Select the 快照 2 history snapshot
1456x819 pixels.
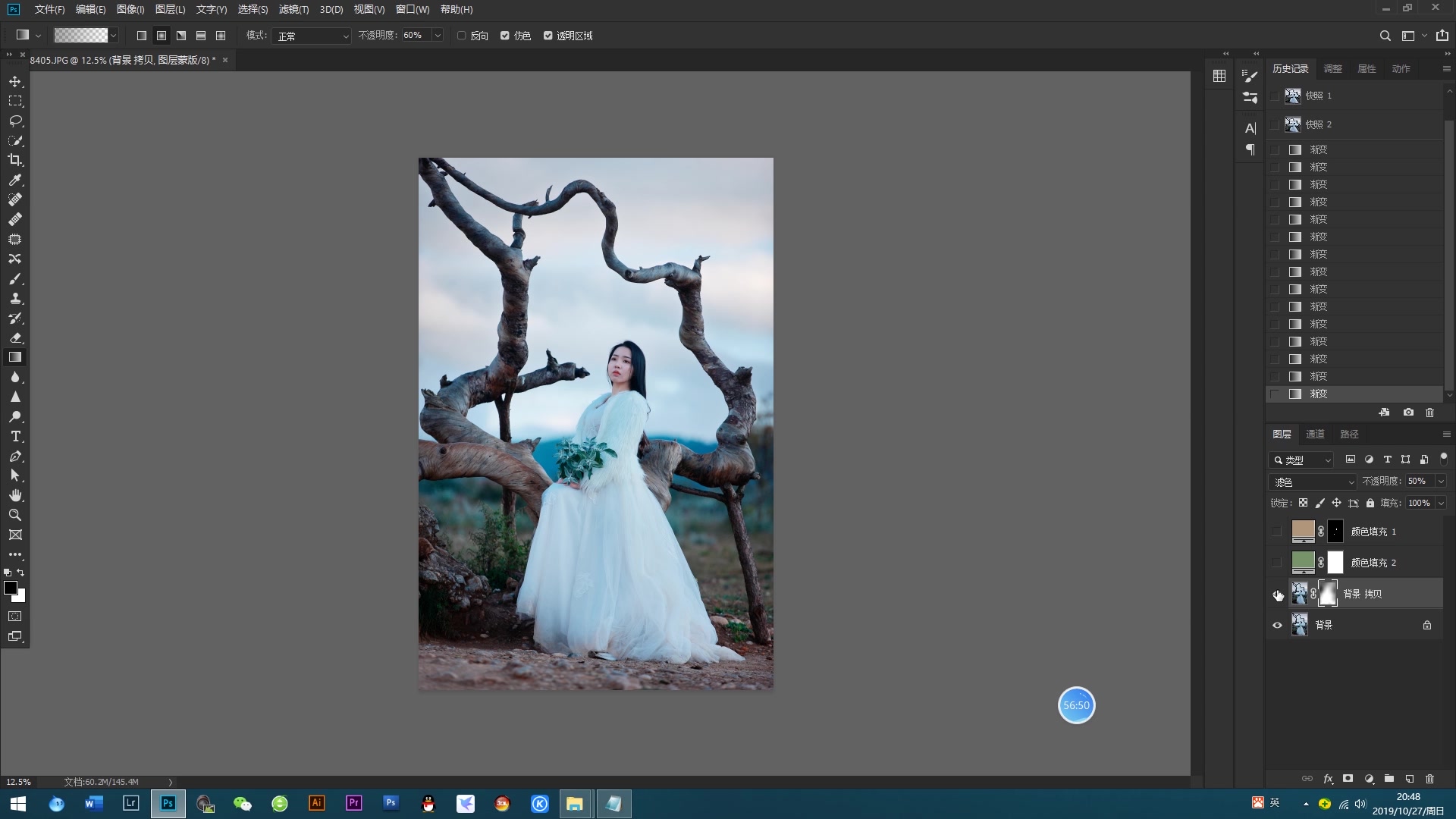[x=1318, y=124]
